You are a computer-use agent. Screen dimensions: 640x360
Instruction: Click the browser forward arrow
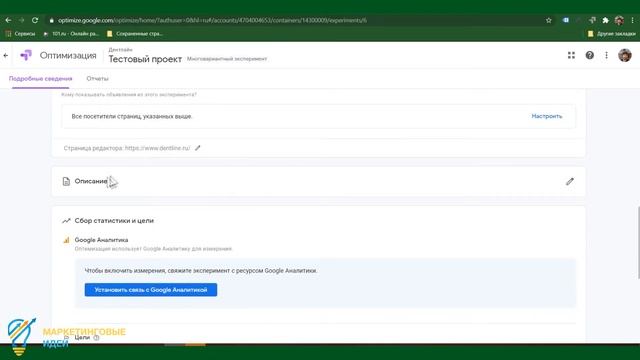pos(22,20)
